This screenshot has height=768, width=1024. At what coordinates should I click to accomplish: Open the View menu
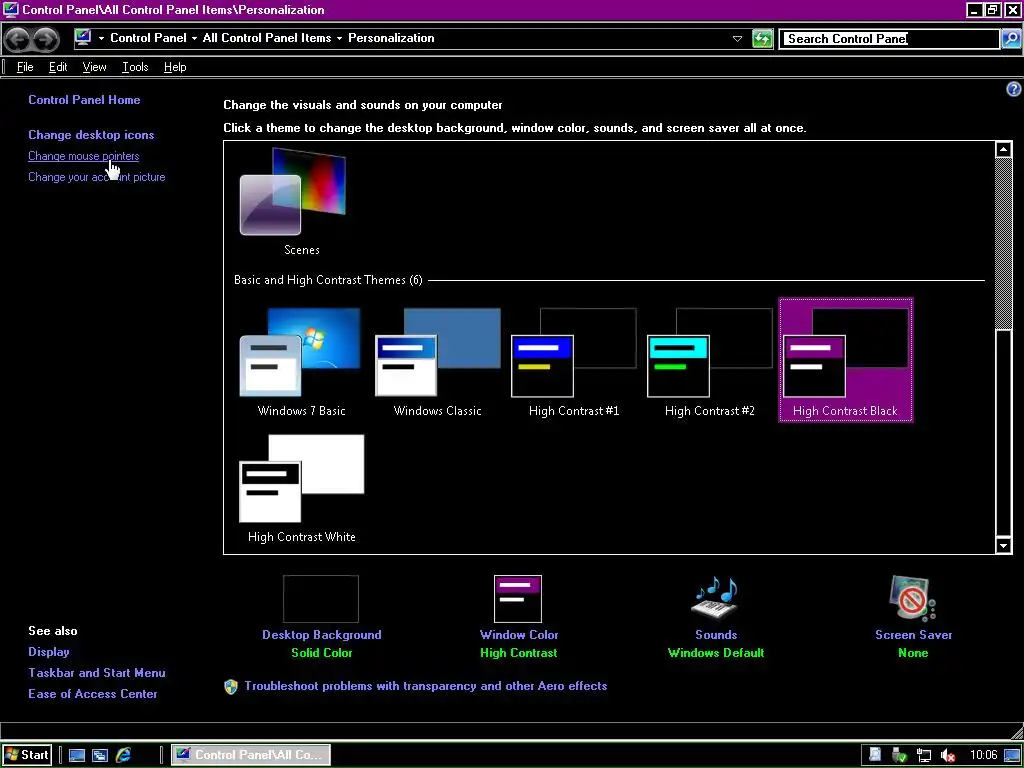(95, 67)
